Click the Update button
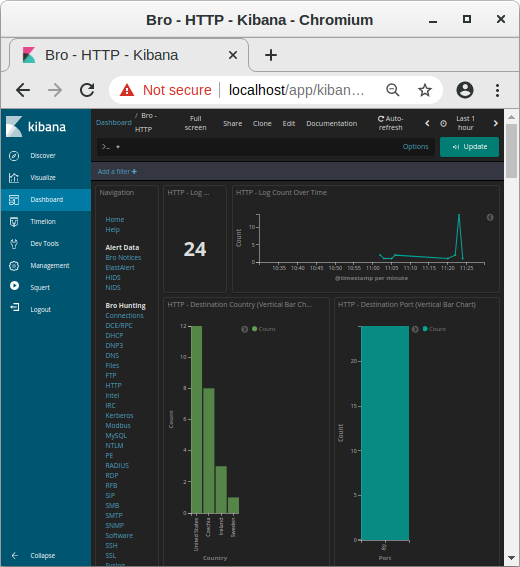520x567 pixels. [x=469, y=147]
